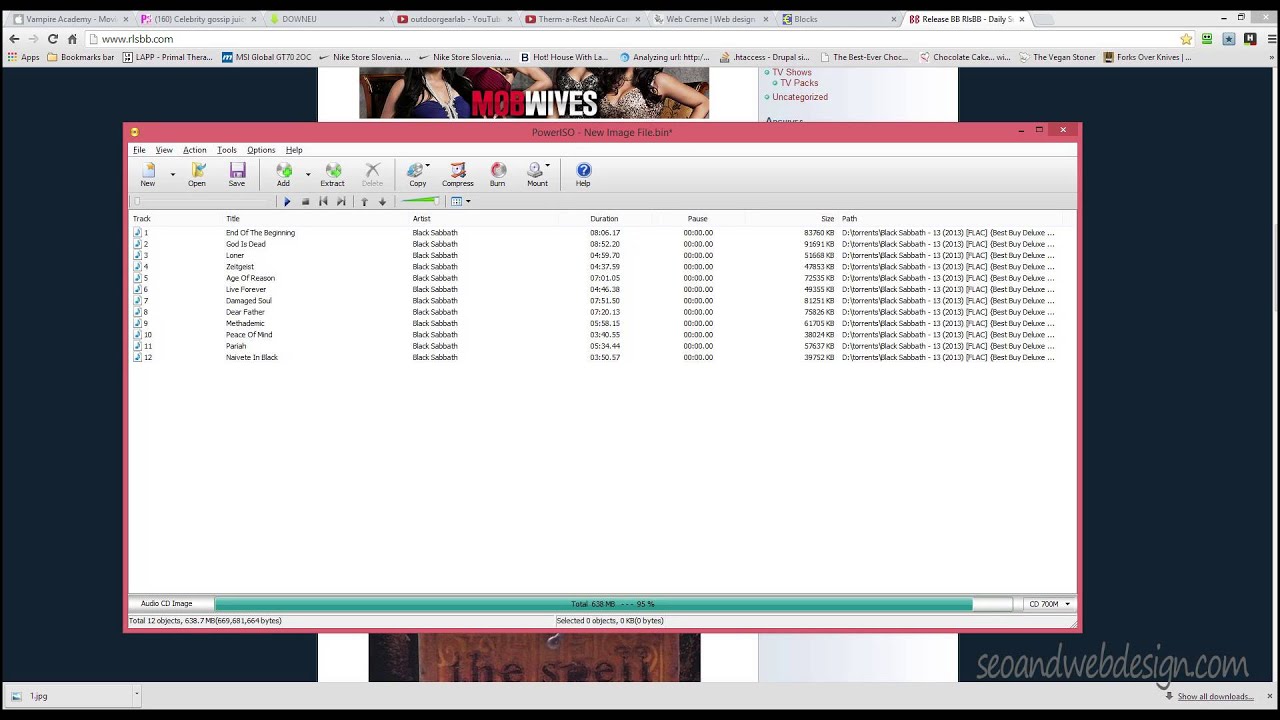
Task: Save the image with Save icon
Action: 237,175
